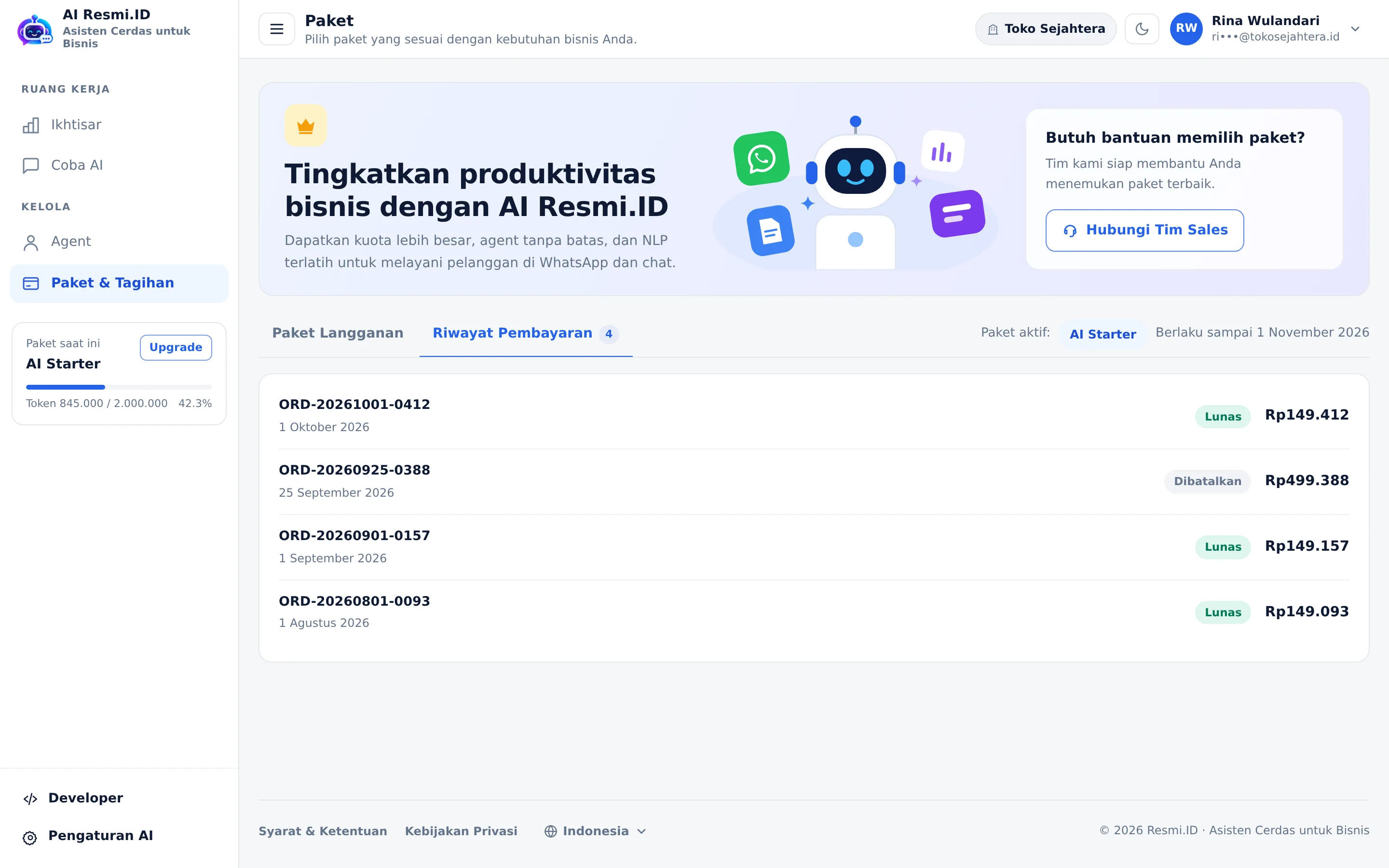Screen dimensions: 1389x868
Task: Click the Upgrade button
Action: [x=176, y=347]
